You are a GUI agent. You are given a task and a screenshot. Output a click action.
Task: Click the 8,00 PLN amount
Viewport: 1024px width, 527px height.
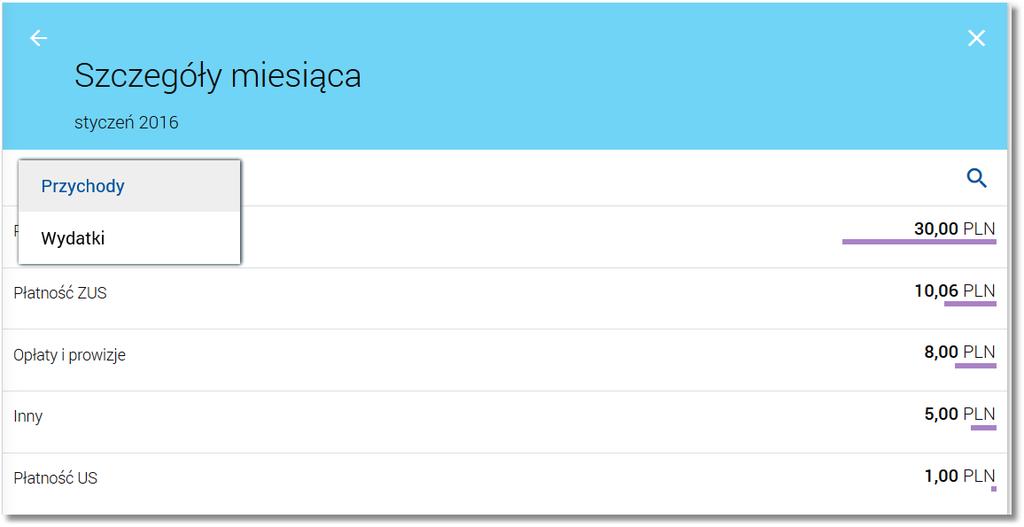[959, 352]
